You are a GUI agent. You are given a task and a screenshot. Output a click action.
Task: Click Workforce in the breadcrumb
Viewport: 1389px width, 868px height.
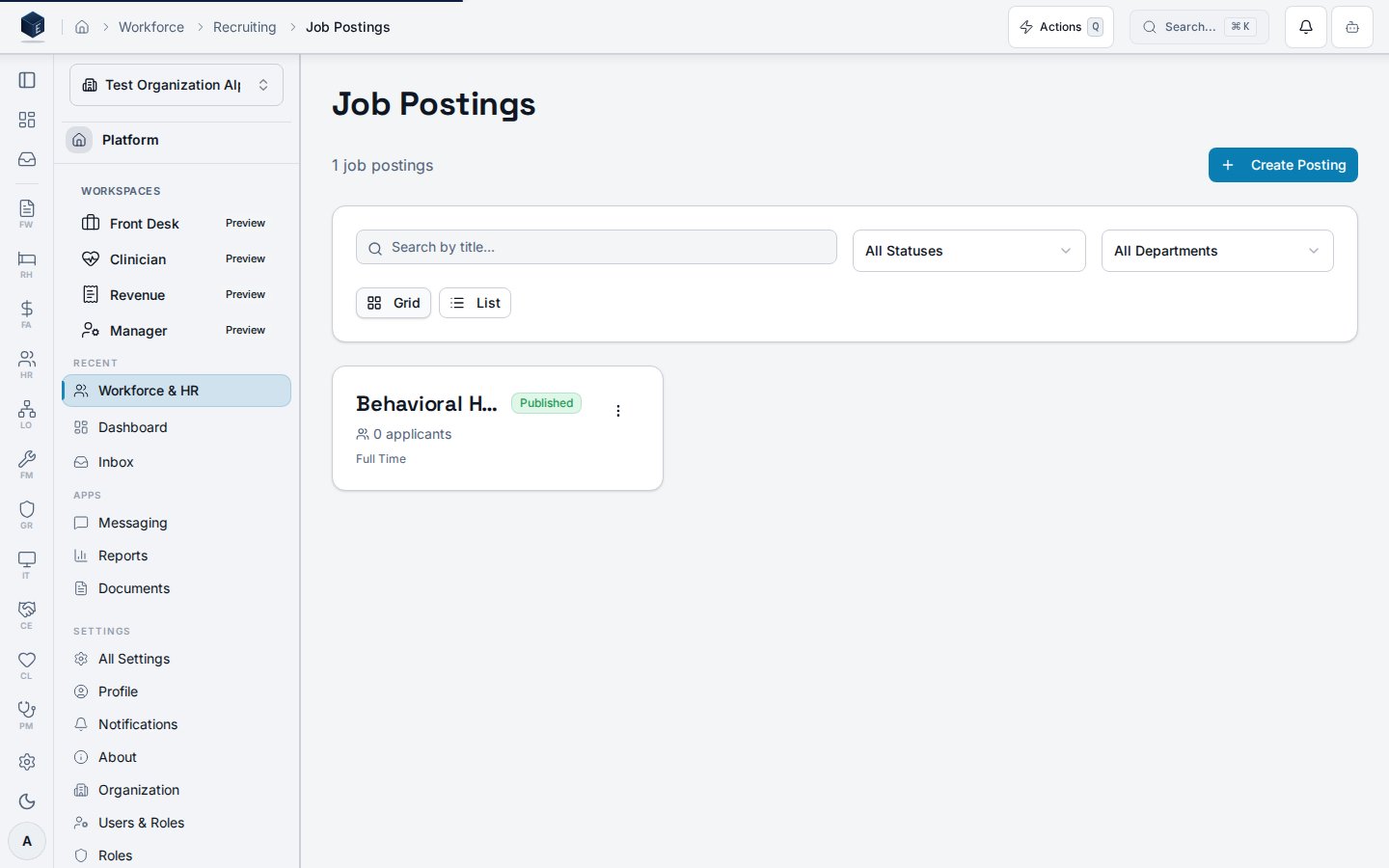click(x=151, y=27)
